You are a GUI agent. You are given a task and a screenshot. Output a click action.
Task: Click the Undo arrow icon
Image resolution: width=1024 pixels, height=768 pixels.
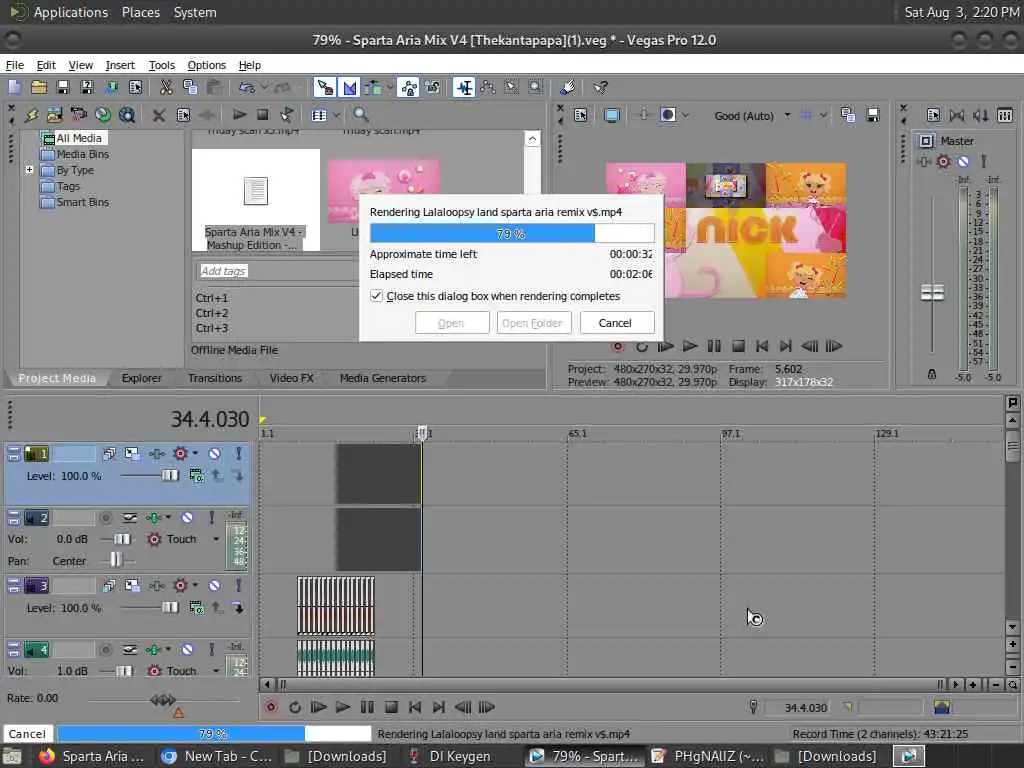click(247, 87)
